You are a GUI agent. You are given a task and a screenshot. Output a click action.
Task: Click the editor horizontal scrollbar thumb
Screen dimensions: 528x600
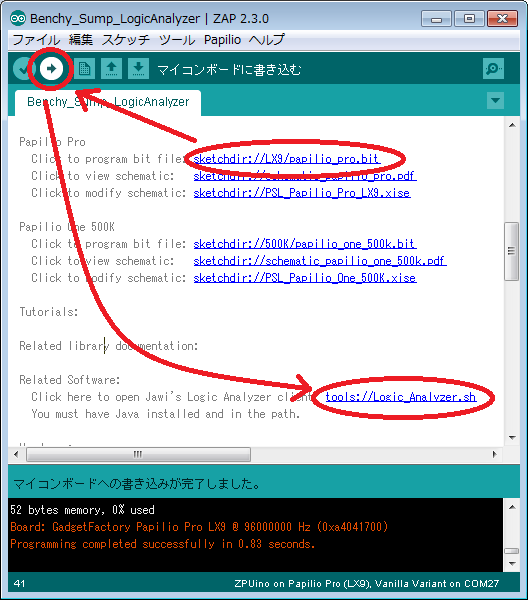(x=138, y=454)
